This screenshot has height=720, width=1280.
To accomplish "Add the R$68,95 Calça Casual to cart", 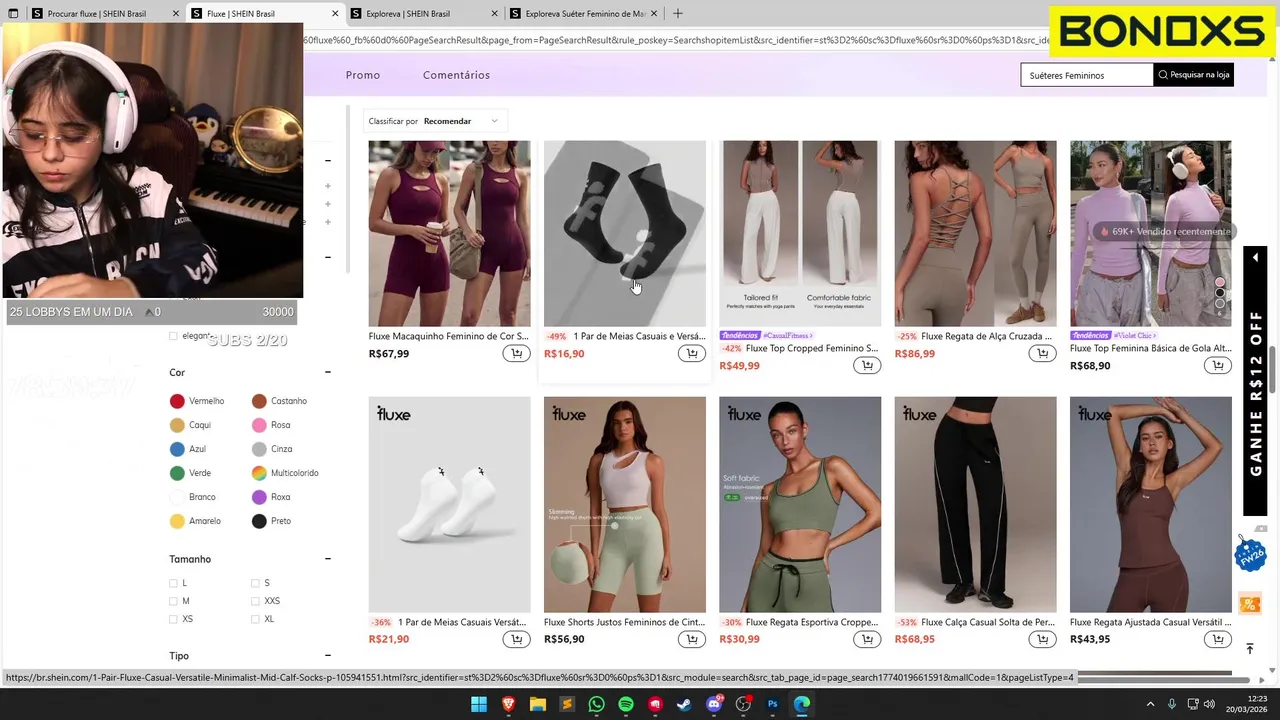I will pos(1042,640).
